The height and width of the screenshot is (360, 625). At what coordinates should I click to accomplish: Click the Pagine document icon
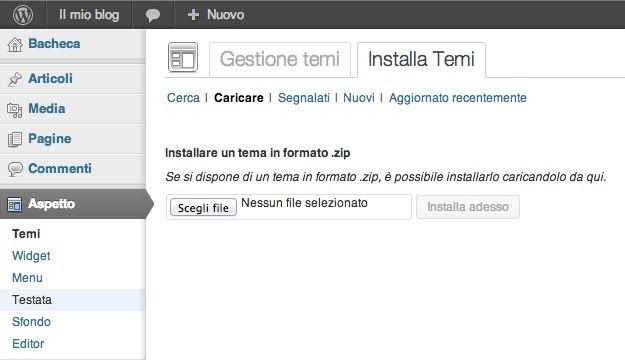15,139
